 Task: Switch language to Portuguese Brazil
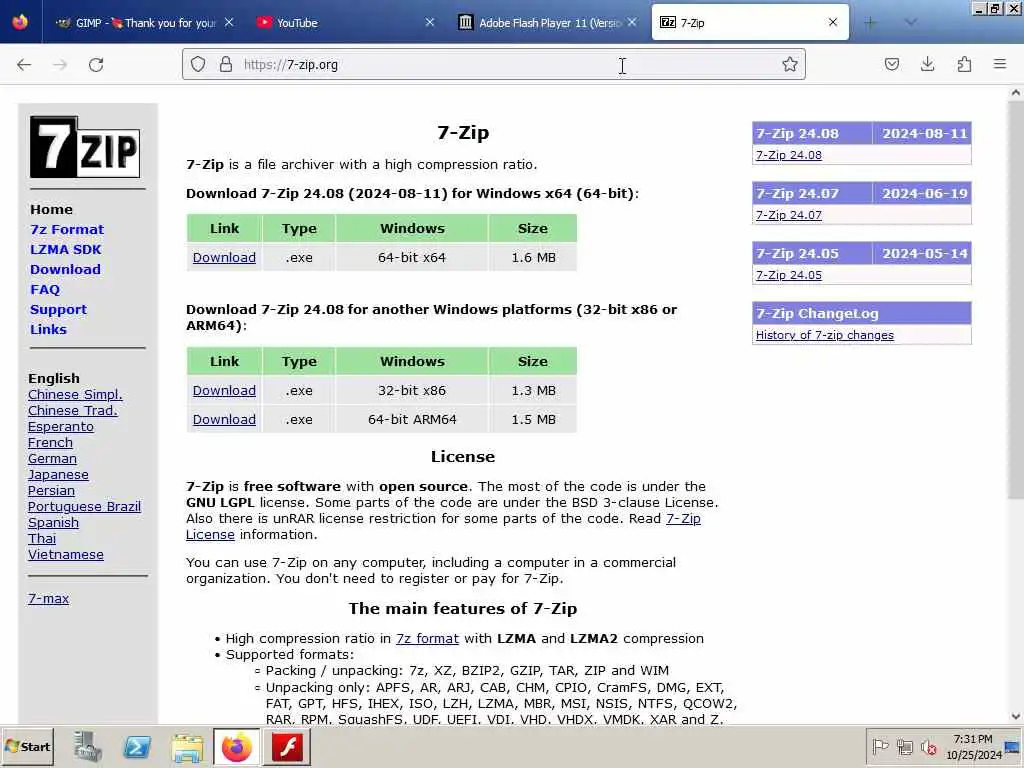[x=84, y=506]
